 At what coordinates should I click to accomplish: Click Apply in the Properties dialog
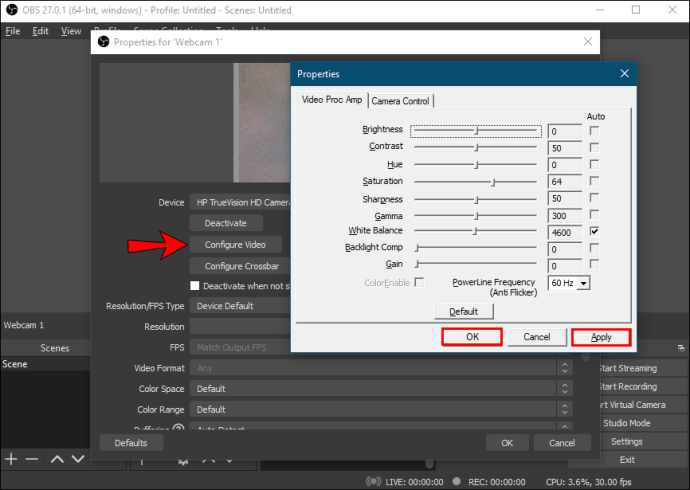click(x=601, y=337)
